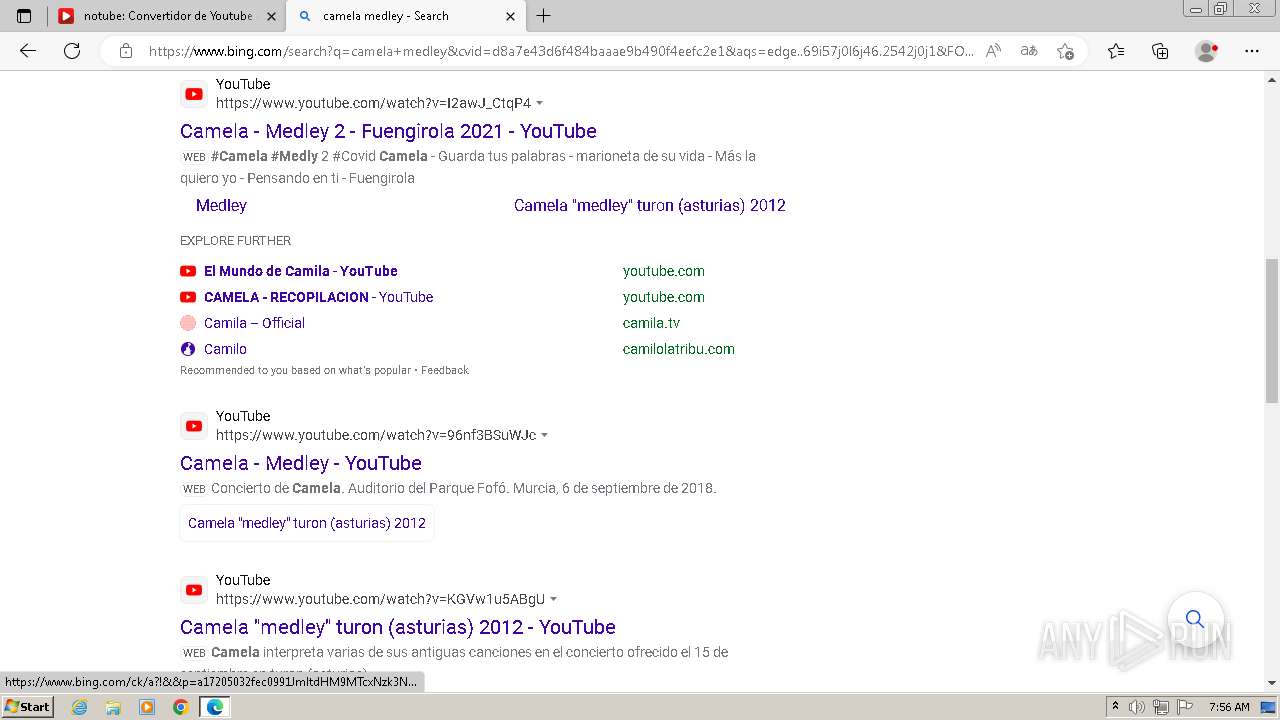Click the Bing address bar URL
The image size is (1280, 720).
[560, 51]
